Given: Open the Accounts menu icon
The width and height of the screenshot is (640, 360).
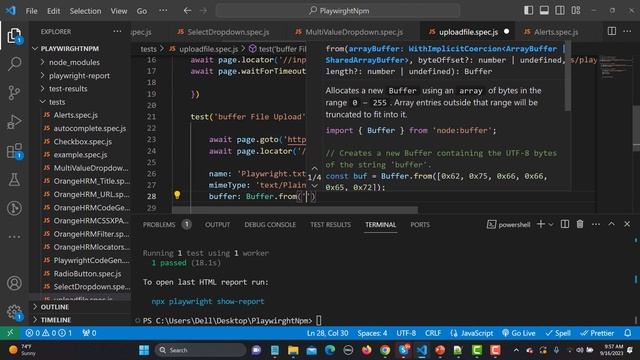Looking at the screenshot, I should pyautogui.click(x=14, y=283).
